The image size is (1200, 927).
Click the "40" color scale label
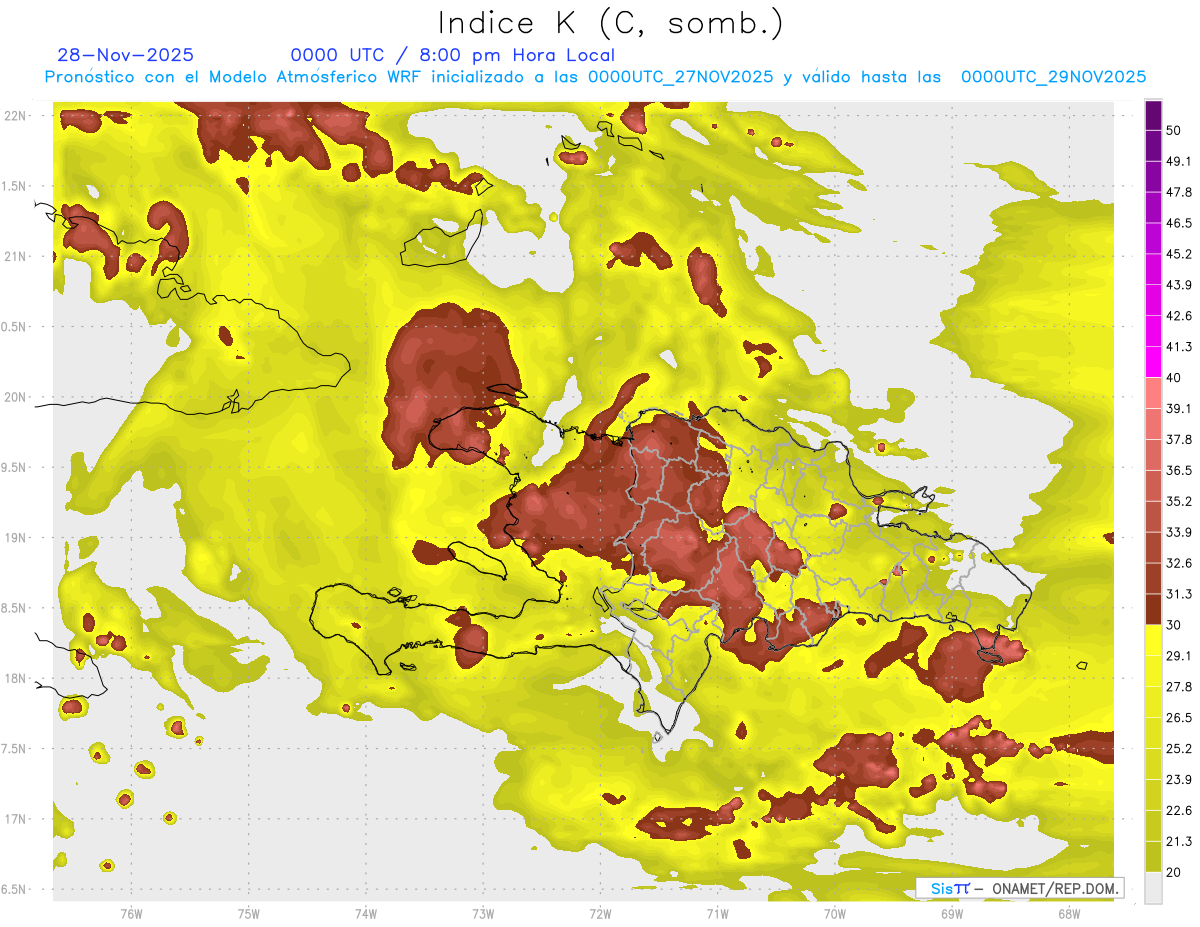[x=1175, y=378]
